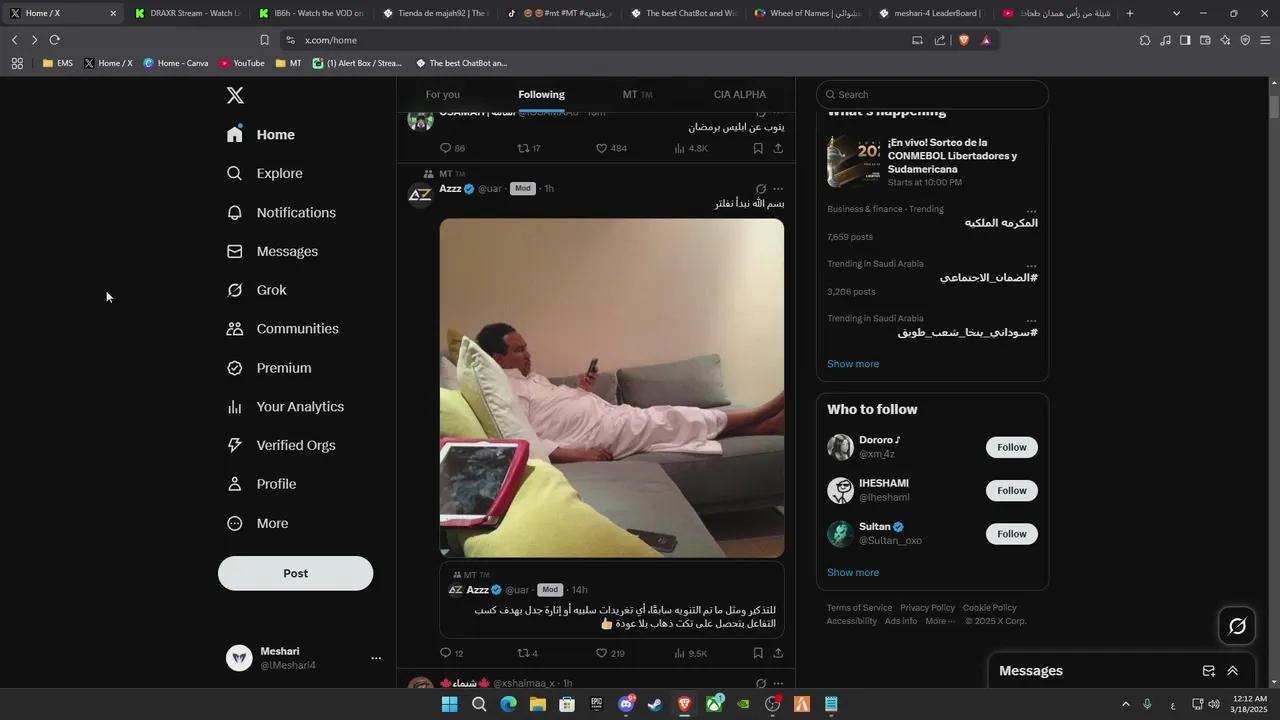This screenshot has width=1280, height=720.
Task: Open Notifications in the sidebar
Action: point(281,212)
